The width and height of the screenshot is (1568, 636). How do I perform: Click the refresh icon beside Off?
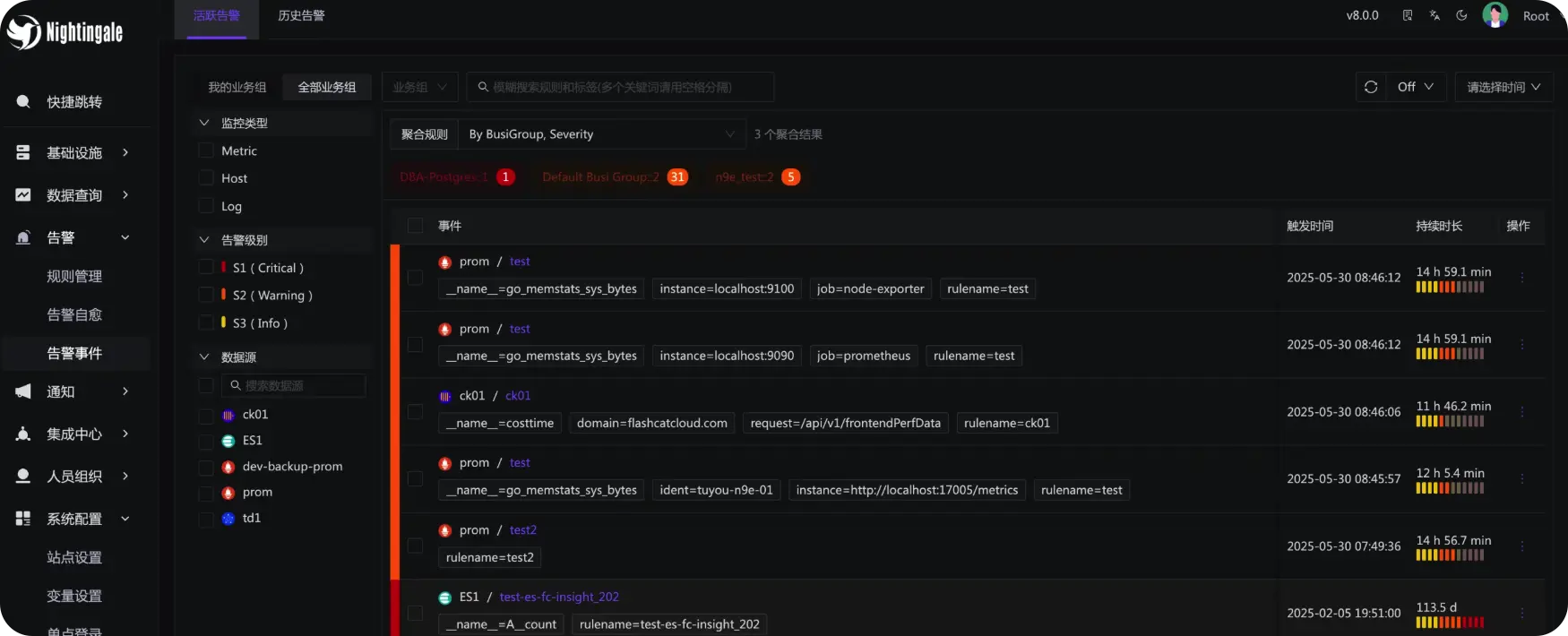click(x=1371, y=87)
